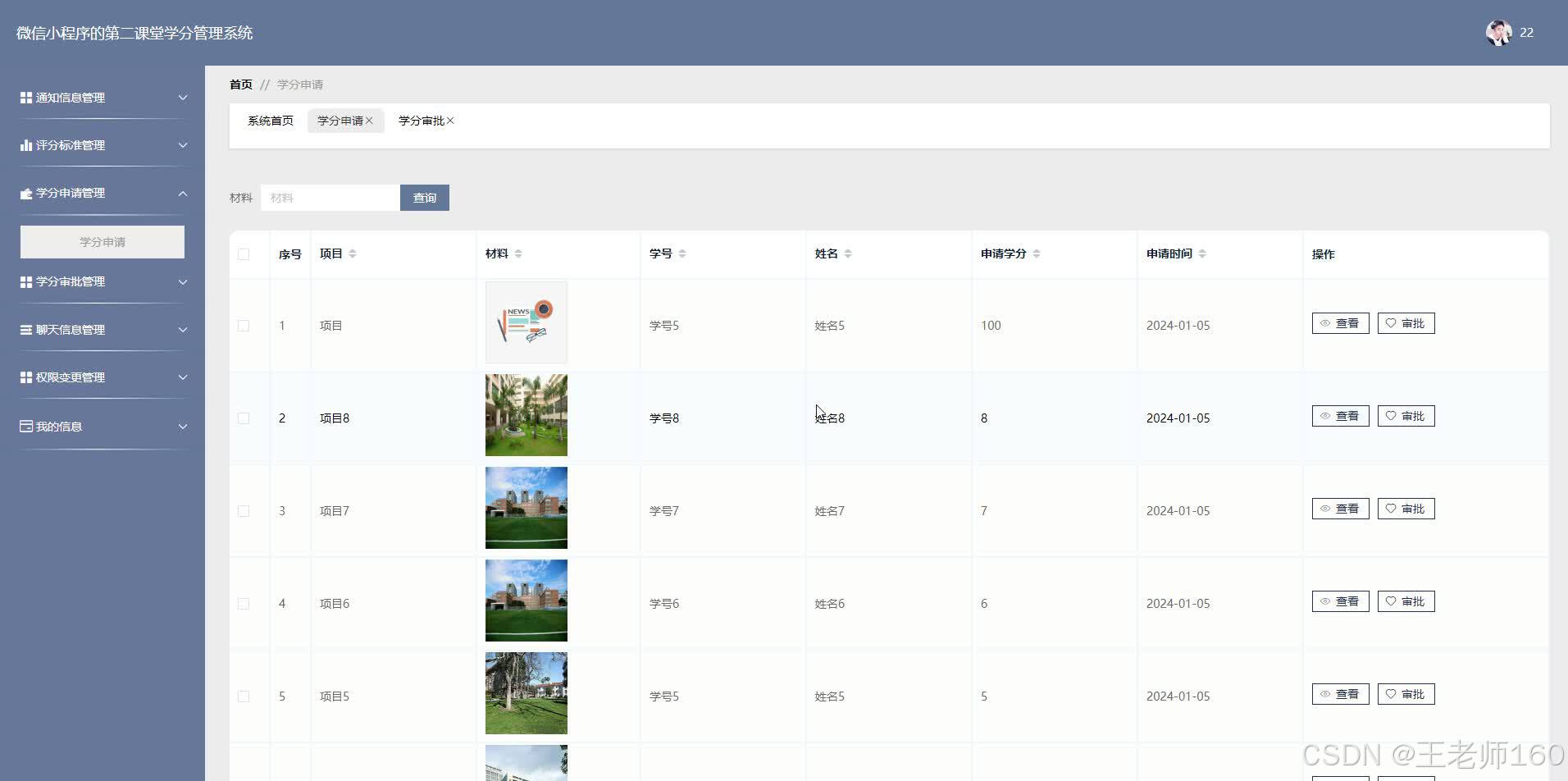Screen dimensions: 1568x781
Task: Close the 学分审批 tab
Action: click(450, 121)
